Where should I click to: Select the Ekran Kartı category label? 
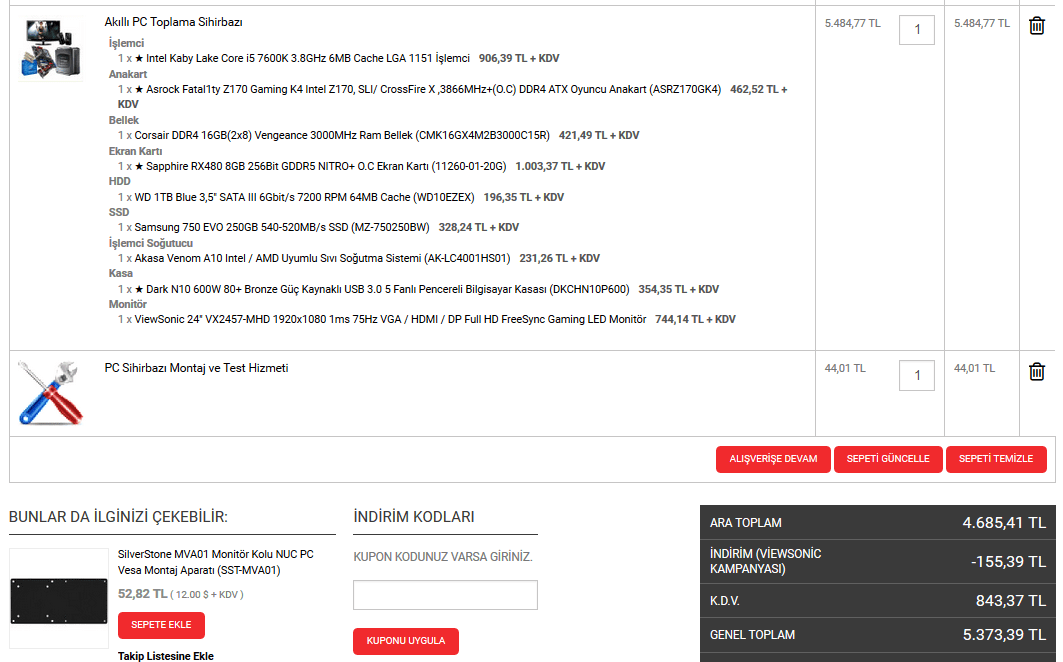tap(136, 151)
